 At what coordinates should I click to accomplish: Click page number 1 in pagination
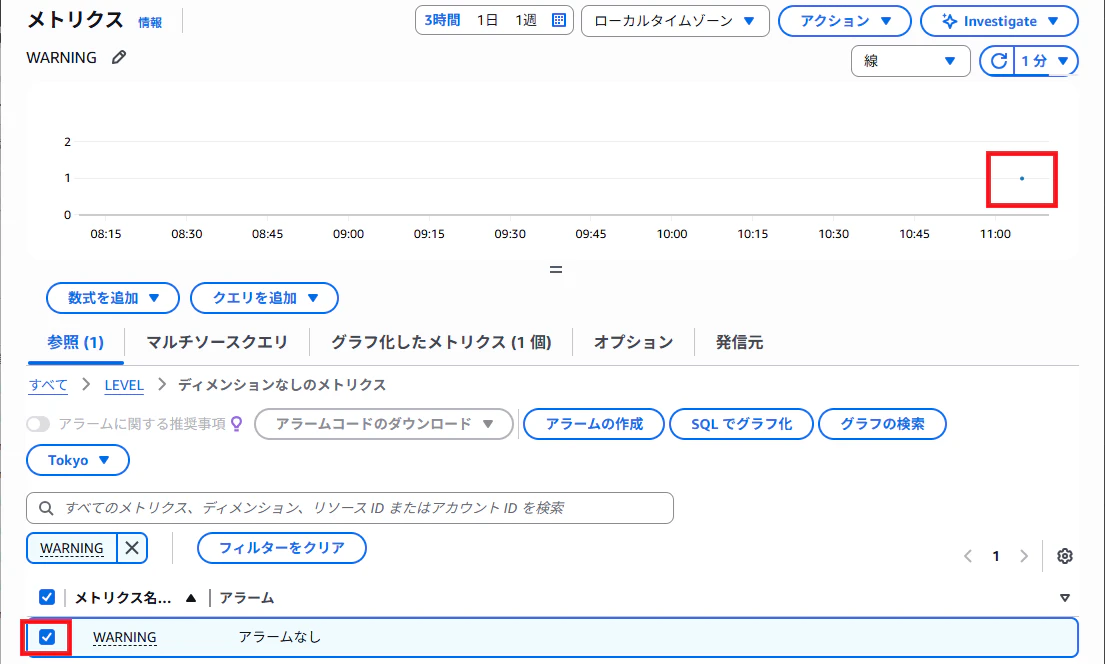coord(996,556)
